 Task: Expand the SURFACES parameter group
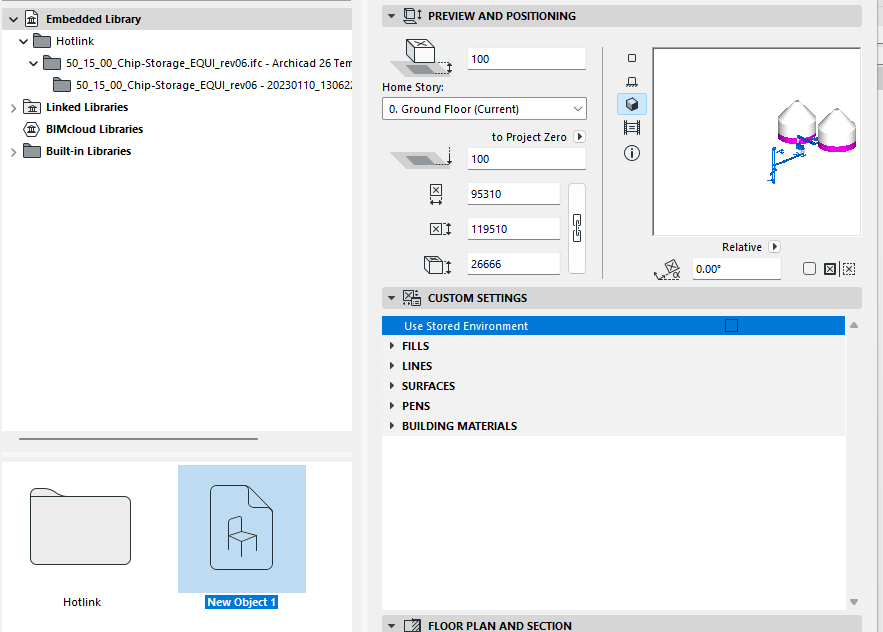[x=392, y=386]
